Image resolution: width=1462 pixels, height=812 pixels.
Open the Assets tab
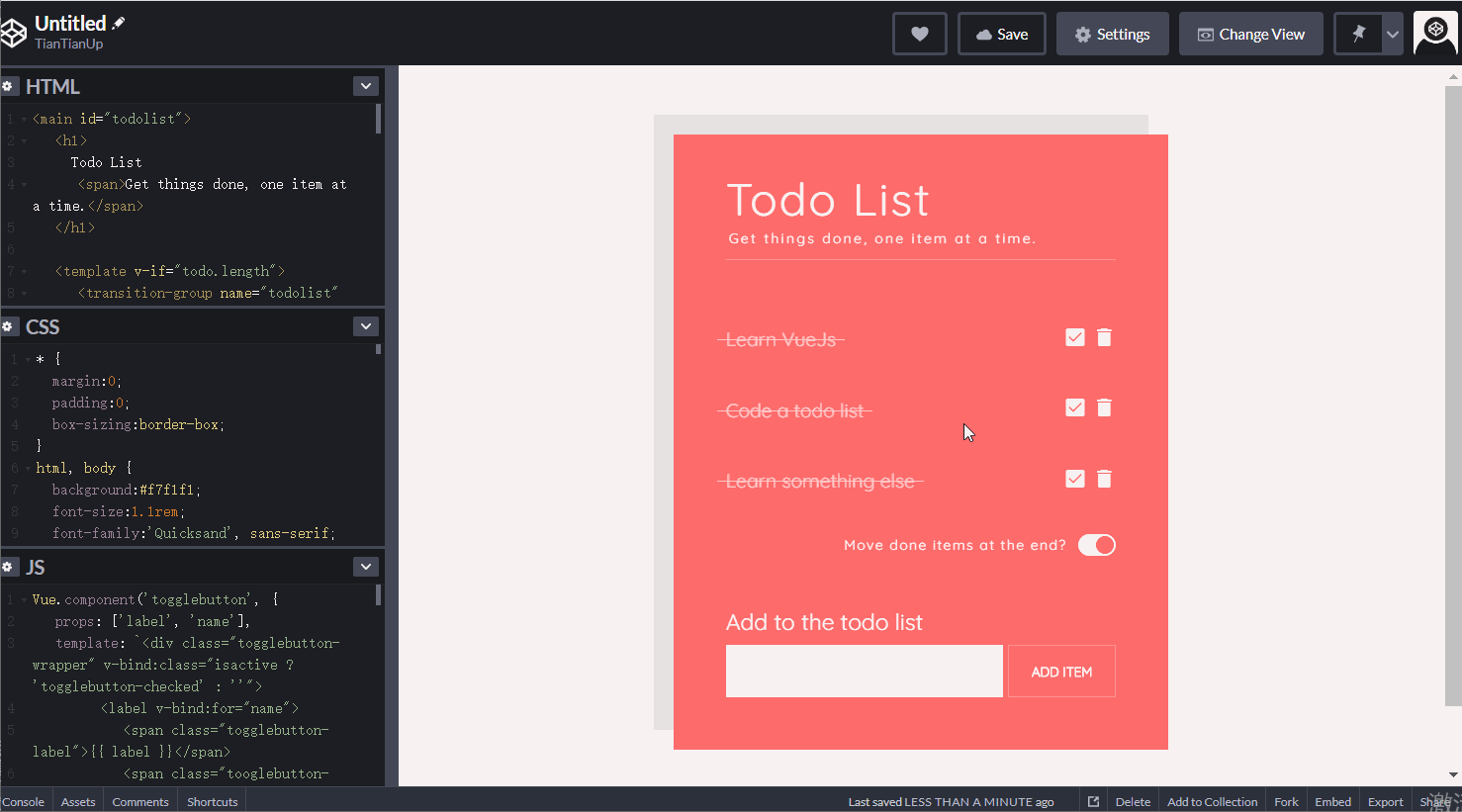pyautogui.click(x=78, y=801)
